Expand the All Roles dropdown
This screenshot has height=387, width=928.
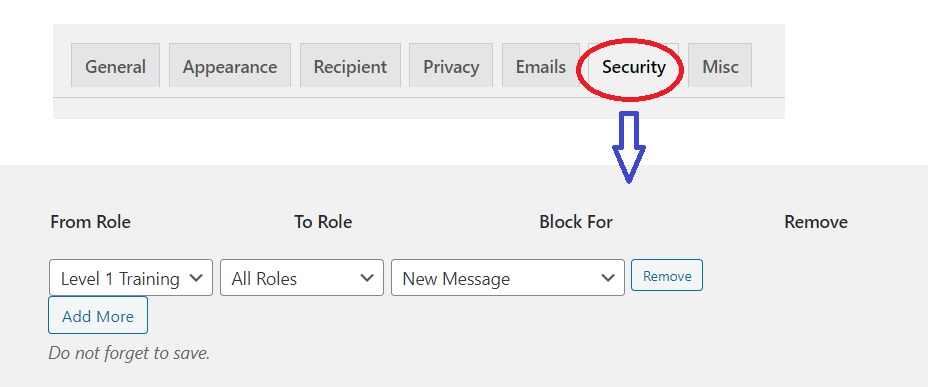tap(302, 278)
